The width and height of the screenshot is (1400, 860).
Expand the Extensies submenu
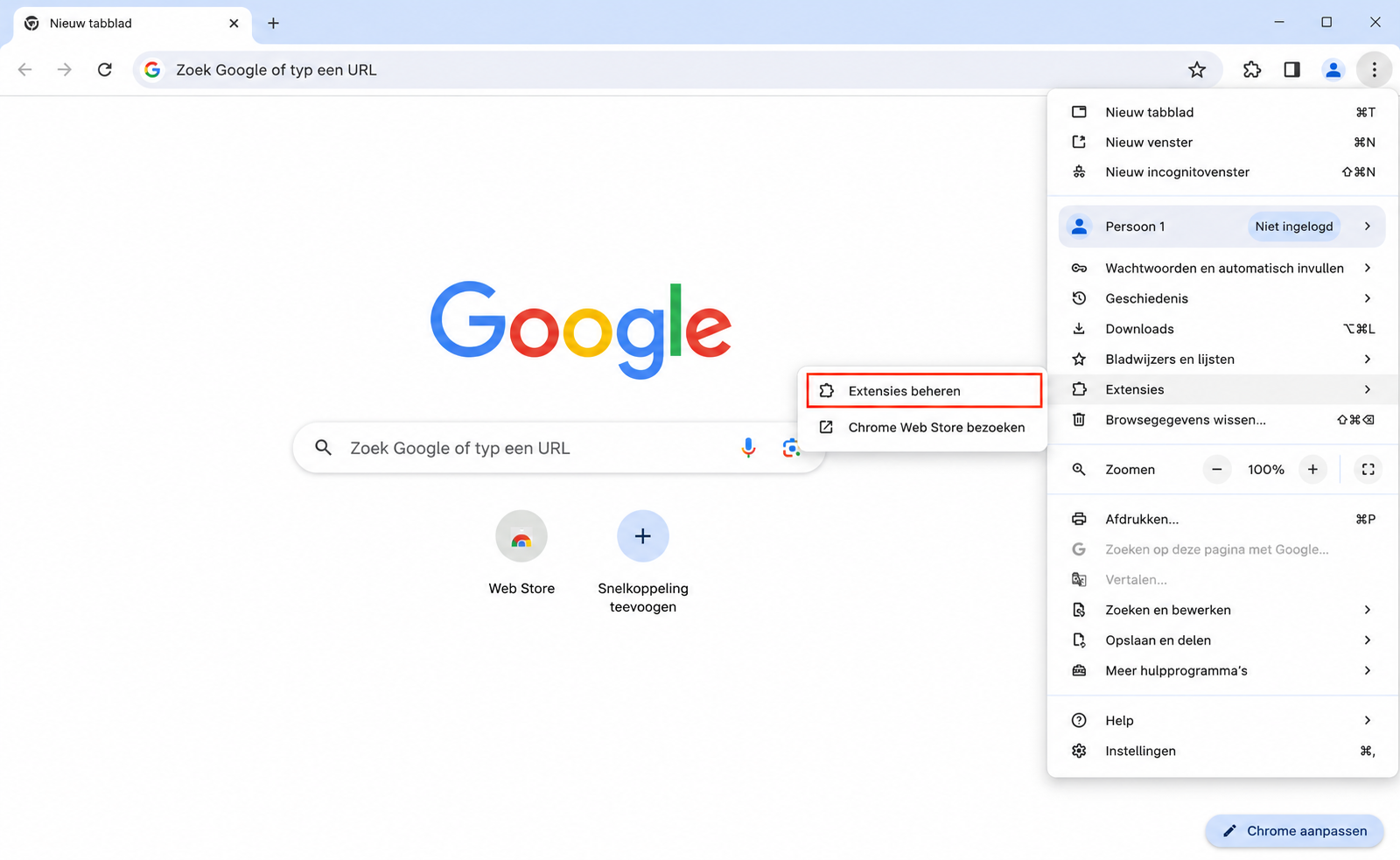click(x=1222, y=389)
